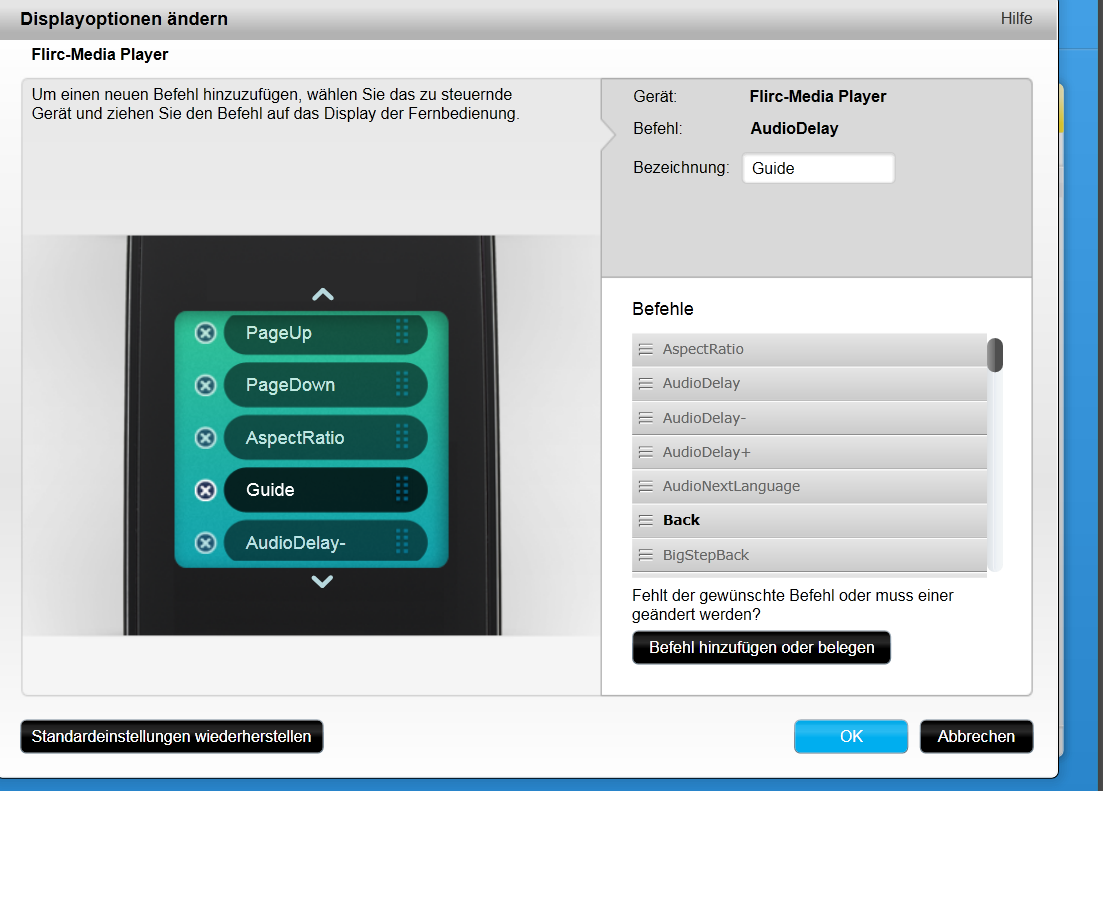Click the drag grip on Guide button

[402, 489]
